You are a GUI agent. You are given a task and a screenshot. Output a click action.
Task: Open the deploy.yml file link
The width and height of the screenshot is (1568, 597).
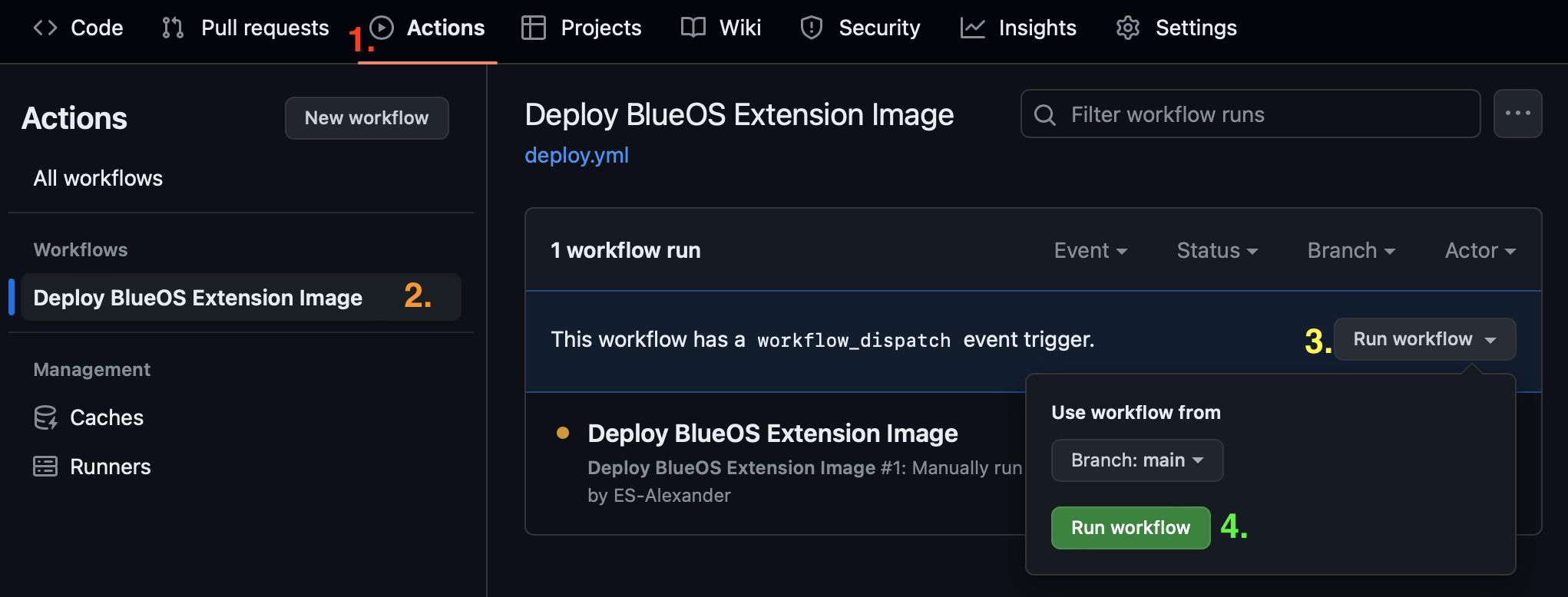577,155
